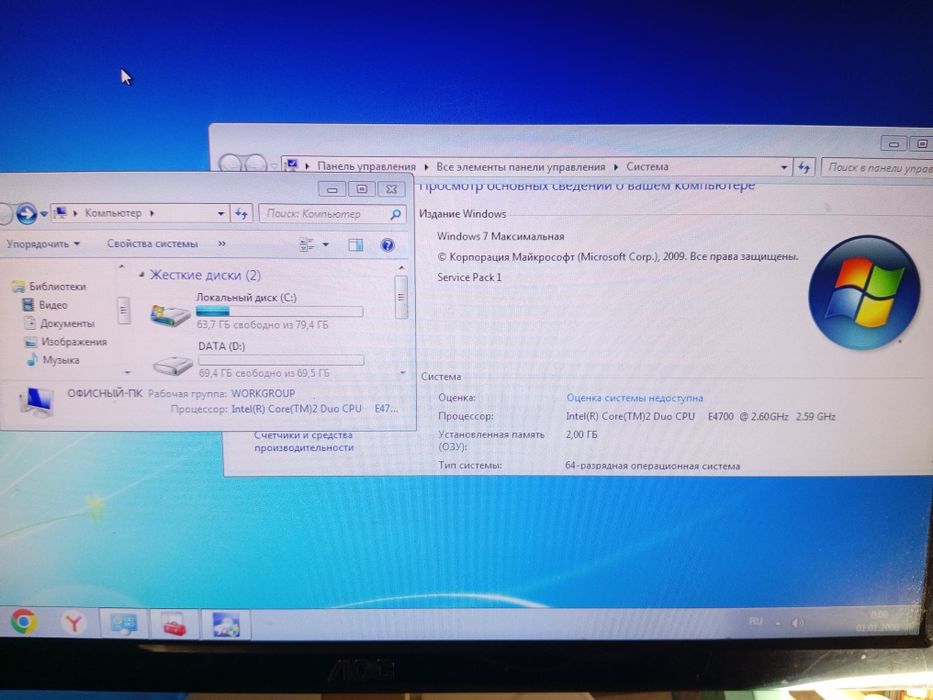Image resolution: width=933 pixels, height=700 pixels.
Task: Click Свойства системы in the toolbar
Action: 152,243
